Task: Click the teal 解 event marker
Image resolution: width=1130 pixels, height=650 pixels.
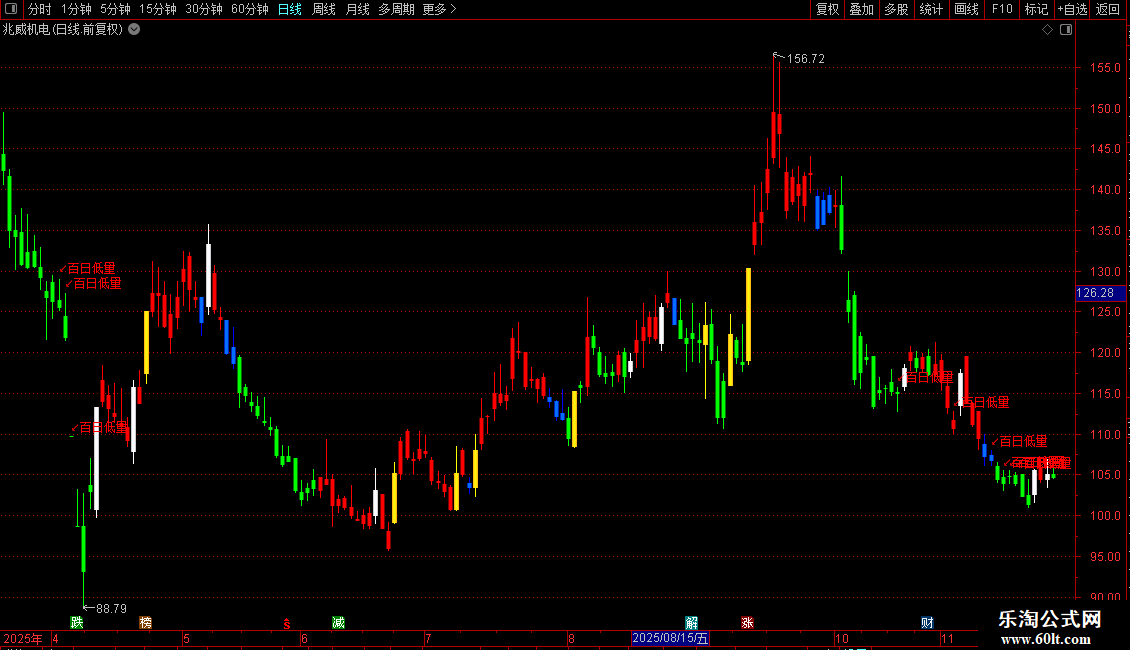Action: click(691, 623)
